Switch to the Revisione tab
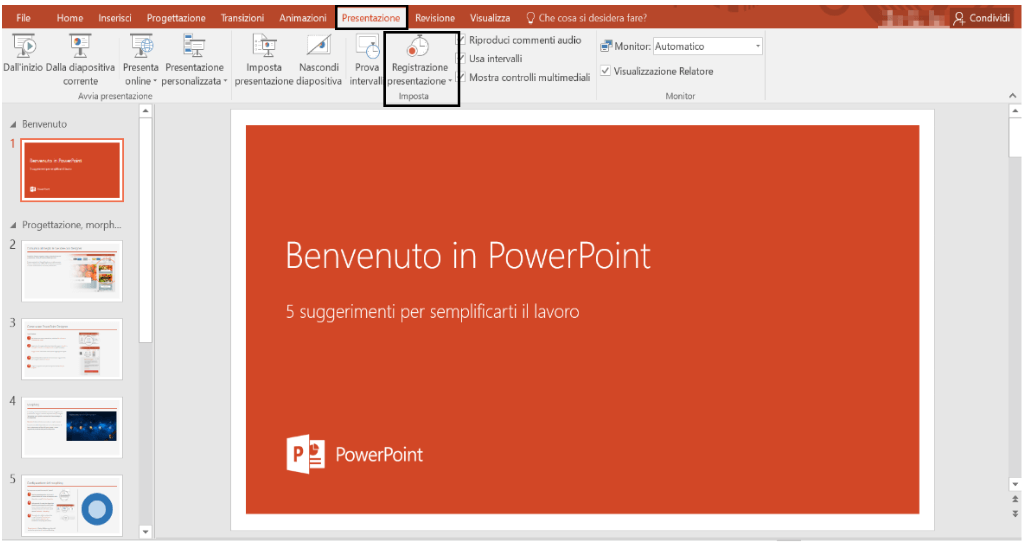 (x=435, y=18)
